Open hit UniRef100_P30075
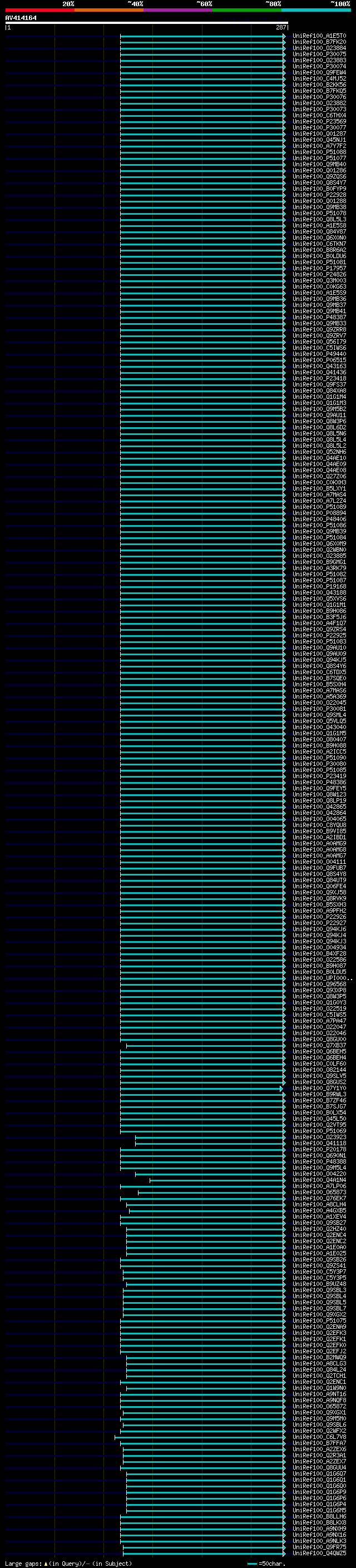 pyautogui.click(x=319, y=54)
